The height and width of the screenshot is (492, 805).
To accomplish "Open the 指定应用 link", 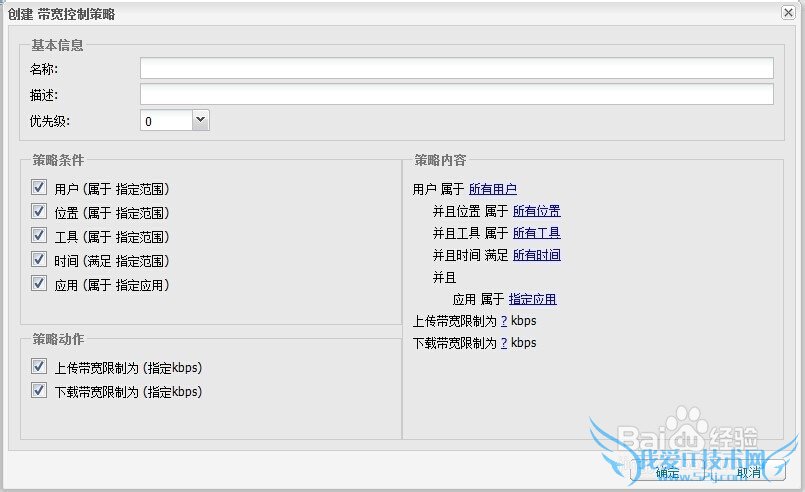I will pyautogui.click(x=532, y=299).
